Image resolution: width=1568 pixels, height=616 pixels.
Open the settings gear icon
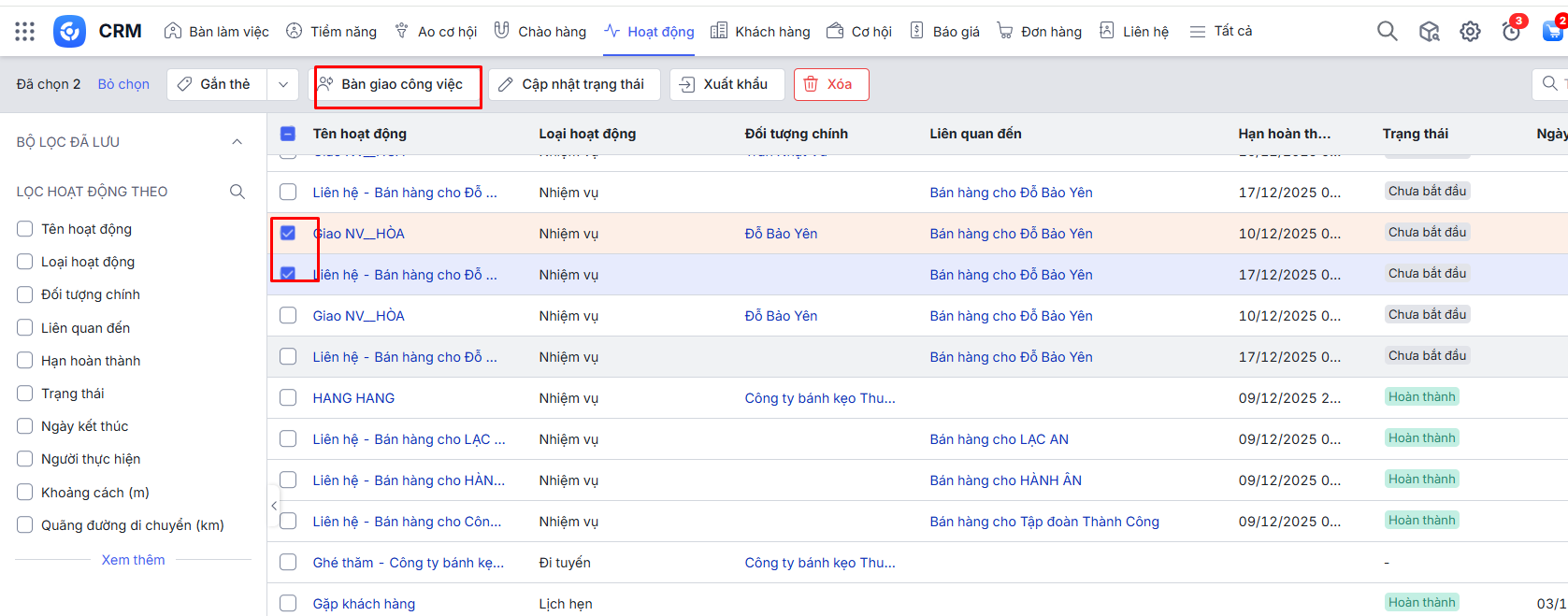1470,32
